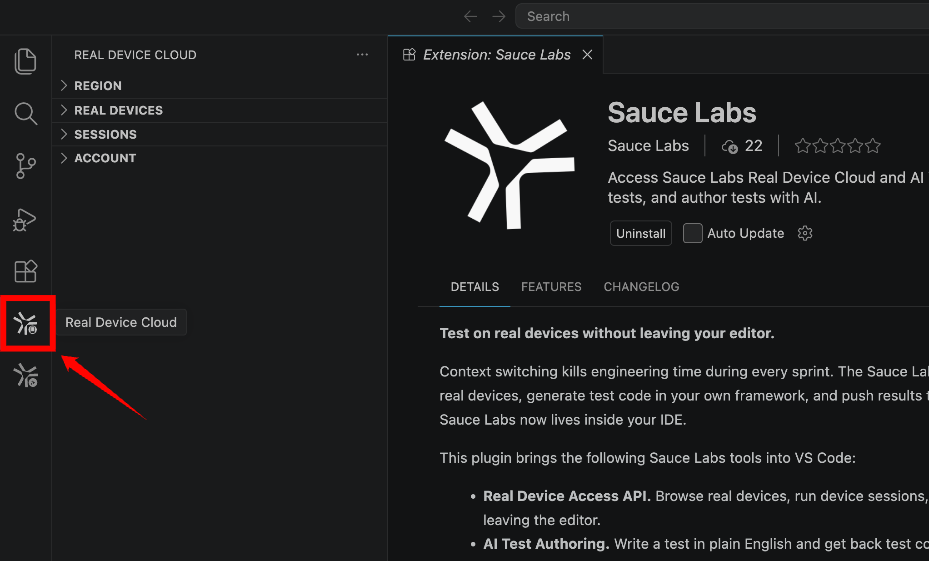Switch to the FEATURES tab
This screenshot has height=561, width=929.
coord(551,287)
